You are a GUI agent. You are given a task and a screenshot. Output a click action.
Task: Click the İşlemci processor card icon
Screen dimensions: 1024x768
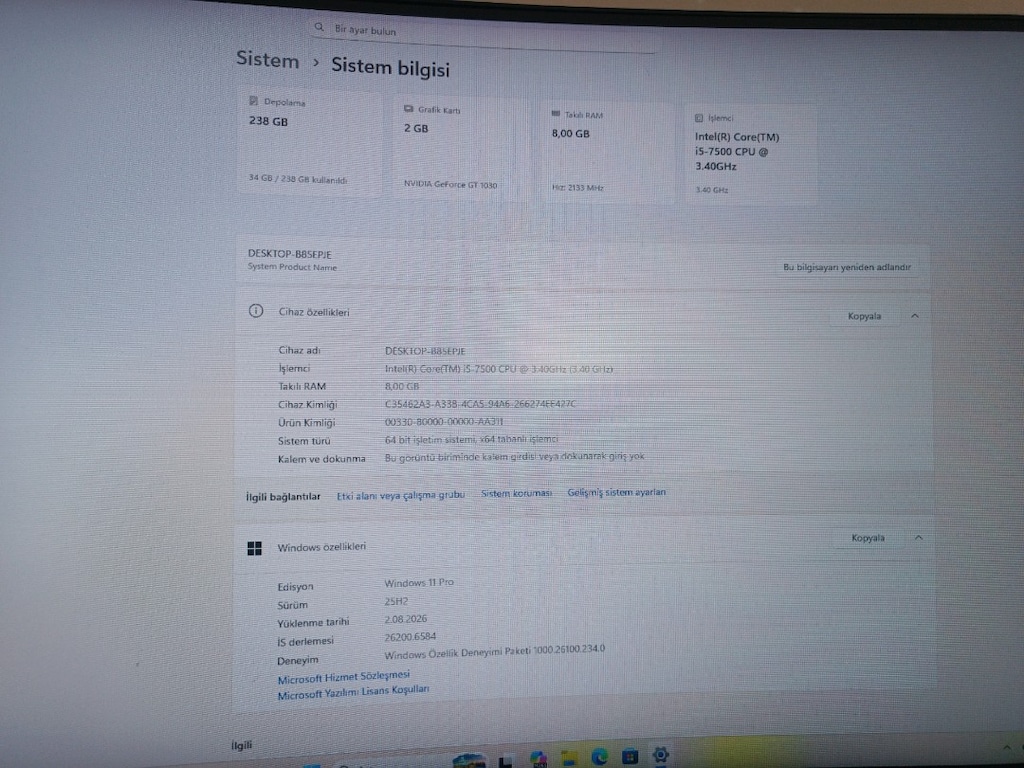coord(699,118)
